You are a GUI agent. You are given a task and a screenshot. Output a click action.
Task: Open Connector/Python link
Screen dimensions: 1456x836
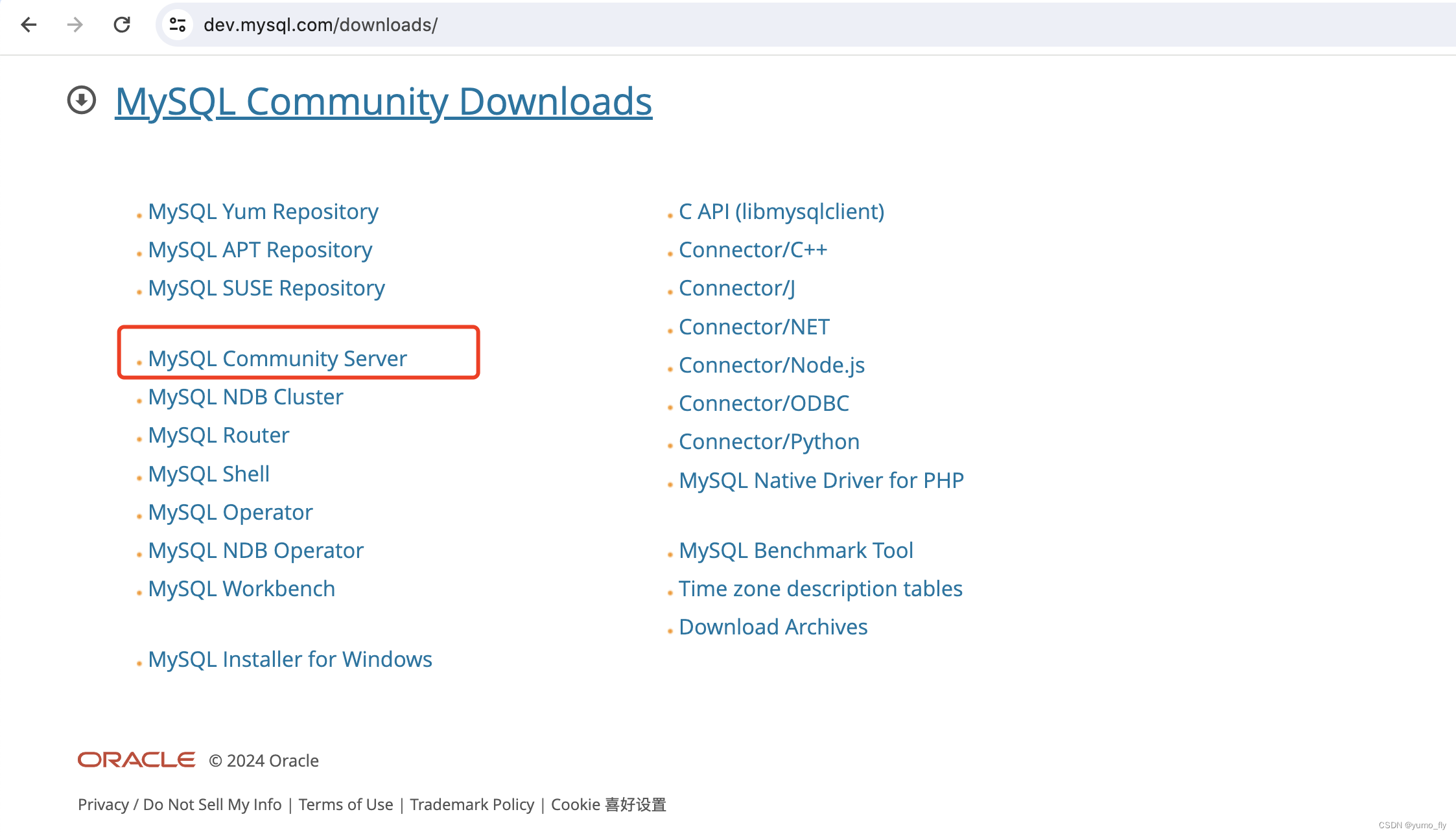pos(769,441)
